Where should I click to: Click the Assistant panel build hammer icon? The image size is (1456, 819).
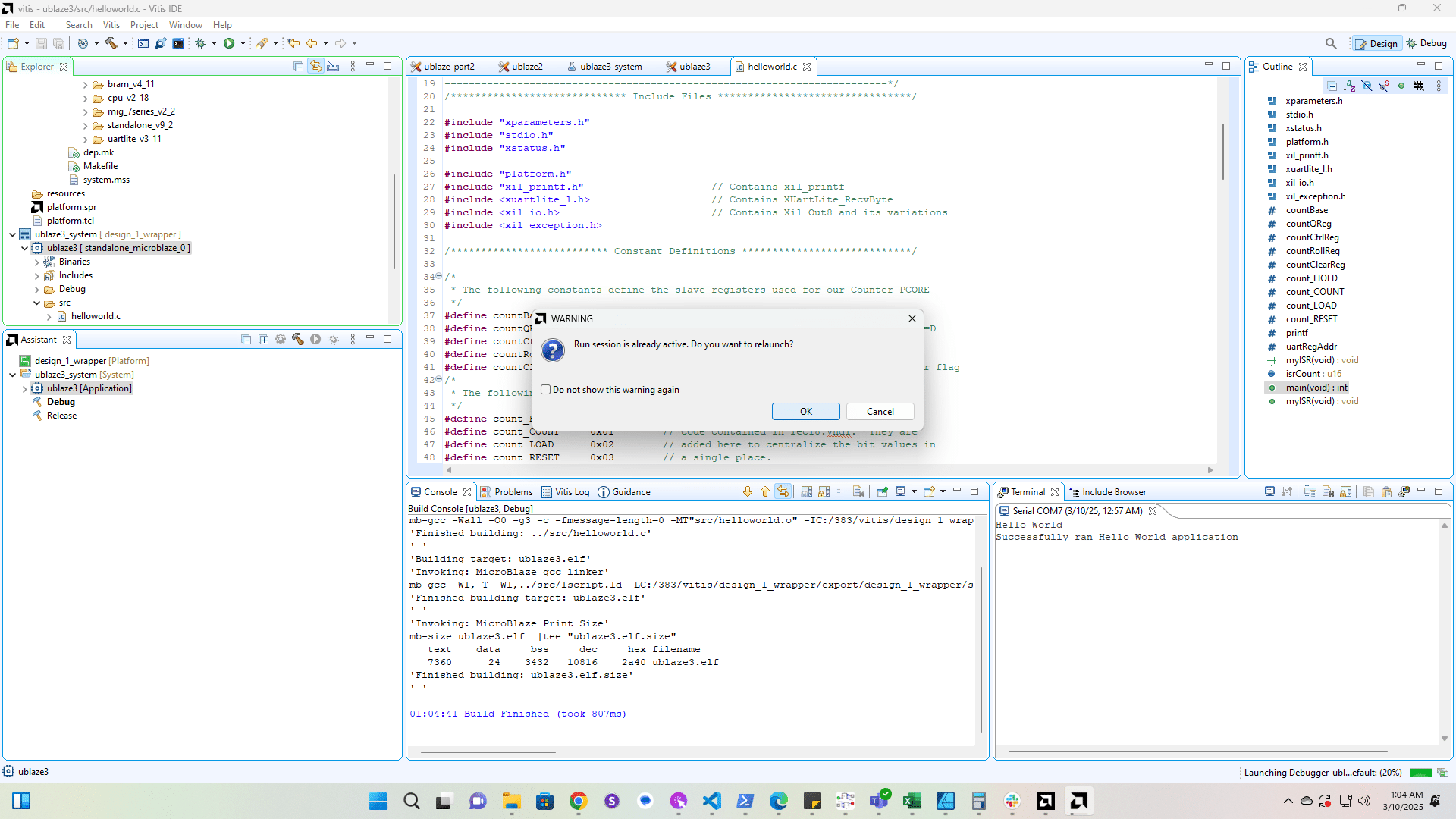[x=297, y=340]
